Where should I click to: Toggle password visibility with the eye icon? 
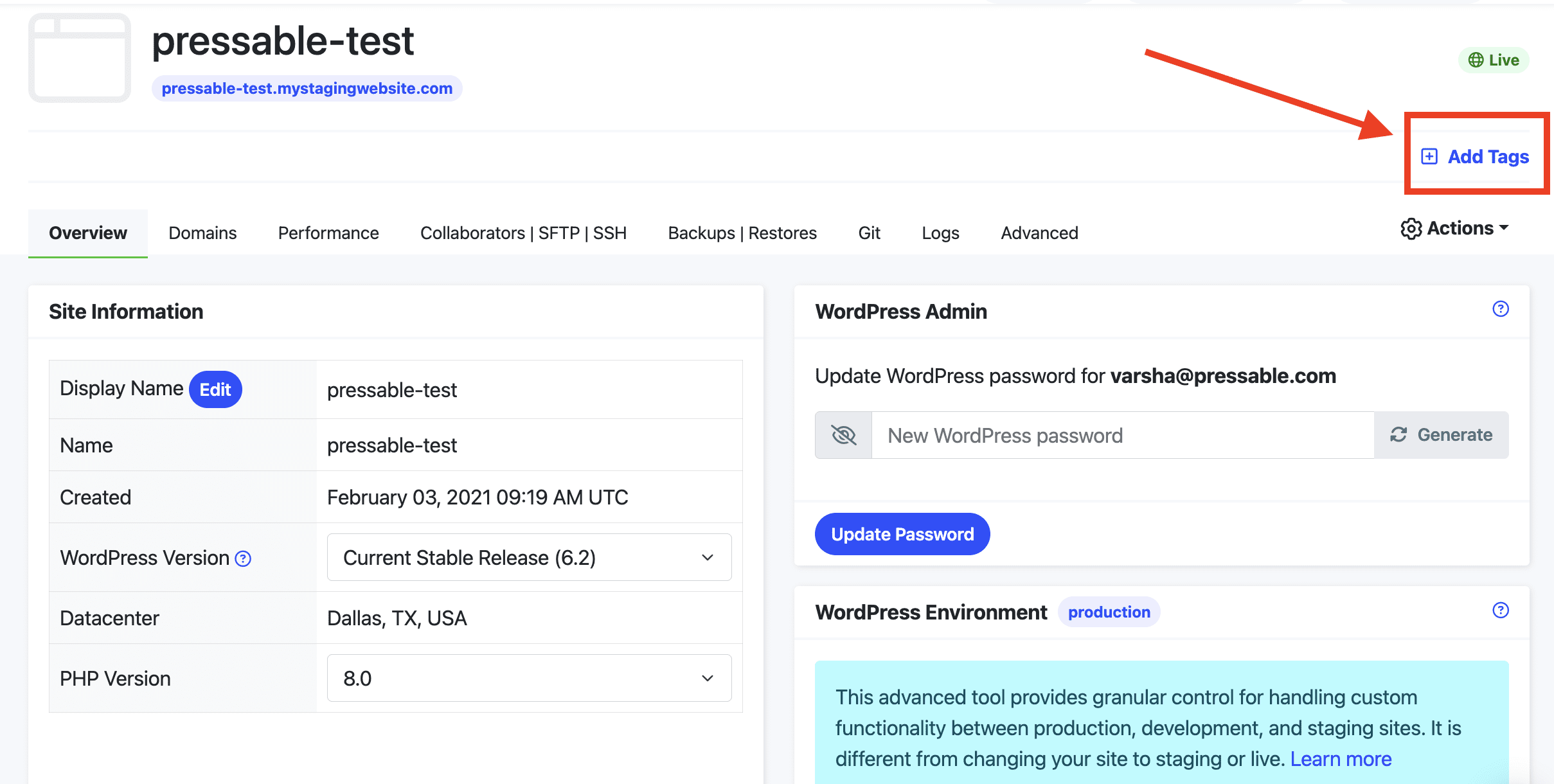843,435
